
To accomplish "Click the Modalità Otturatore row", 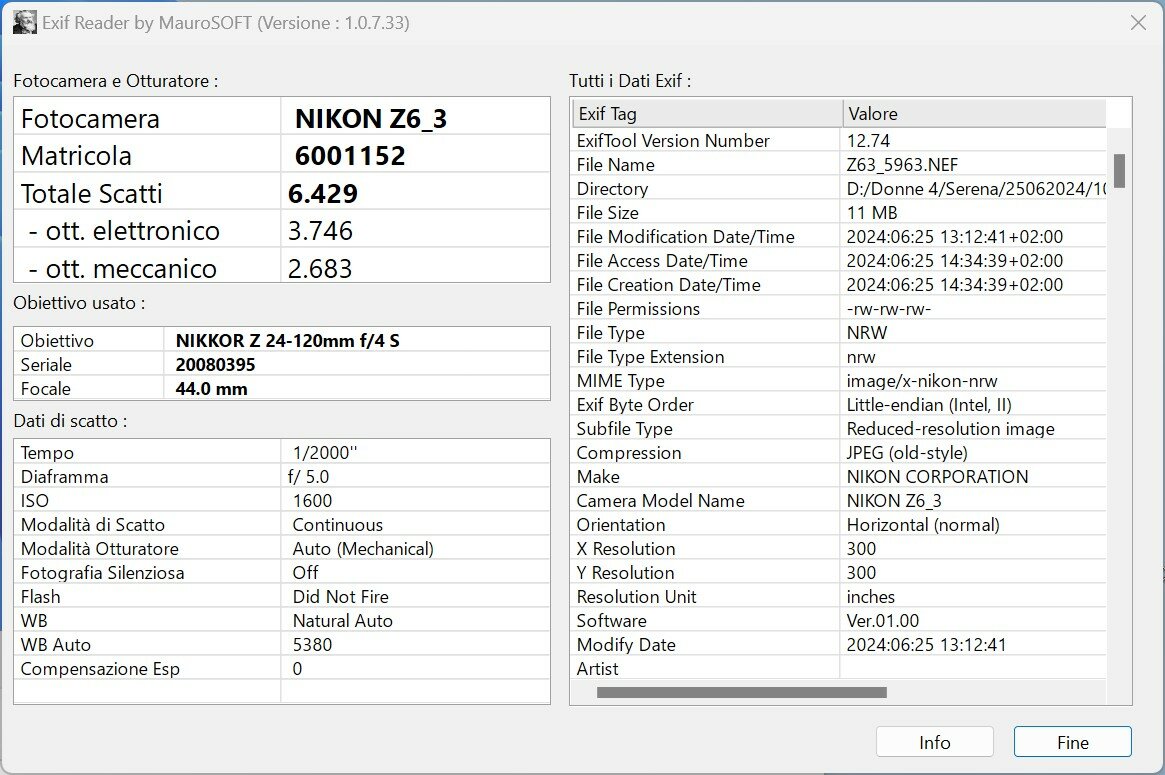I will click(x=282, y=549).
